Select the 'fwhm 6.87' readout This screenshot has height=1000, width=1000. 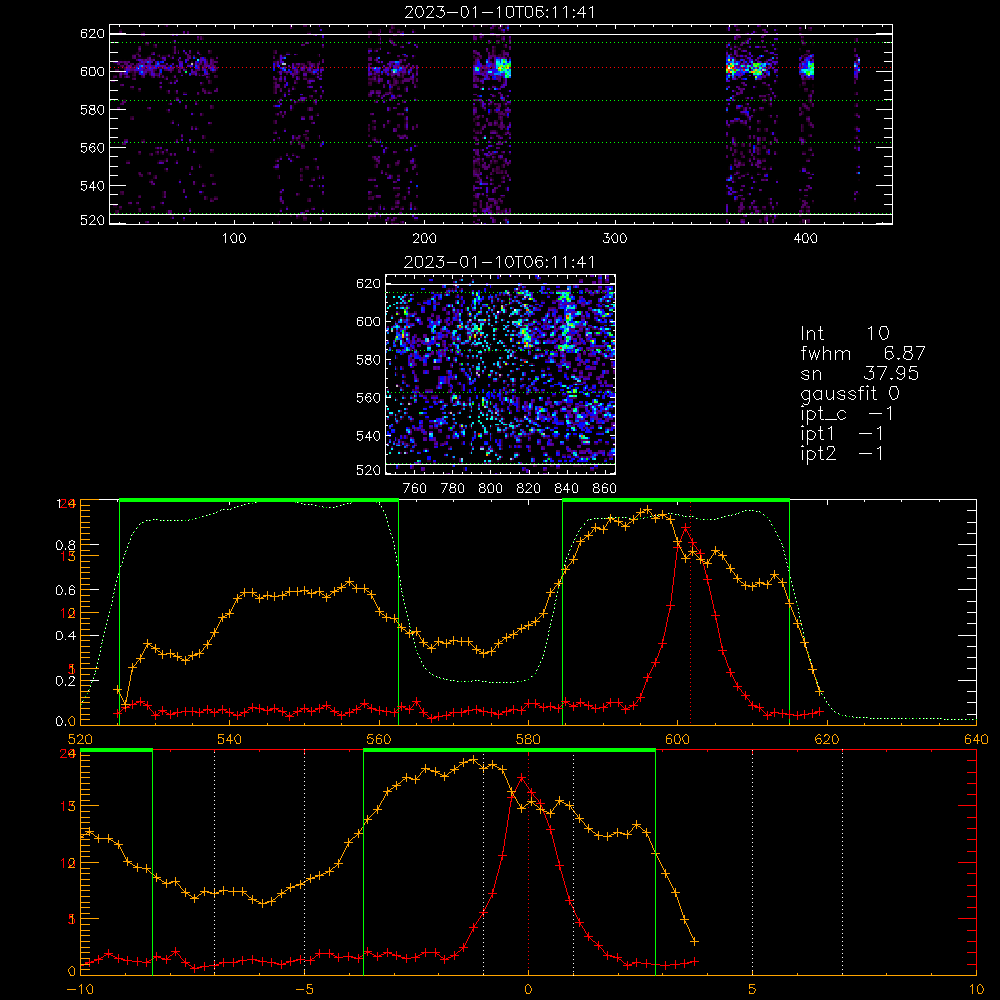pos(863,353)
